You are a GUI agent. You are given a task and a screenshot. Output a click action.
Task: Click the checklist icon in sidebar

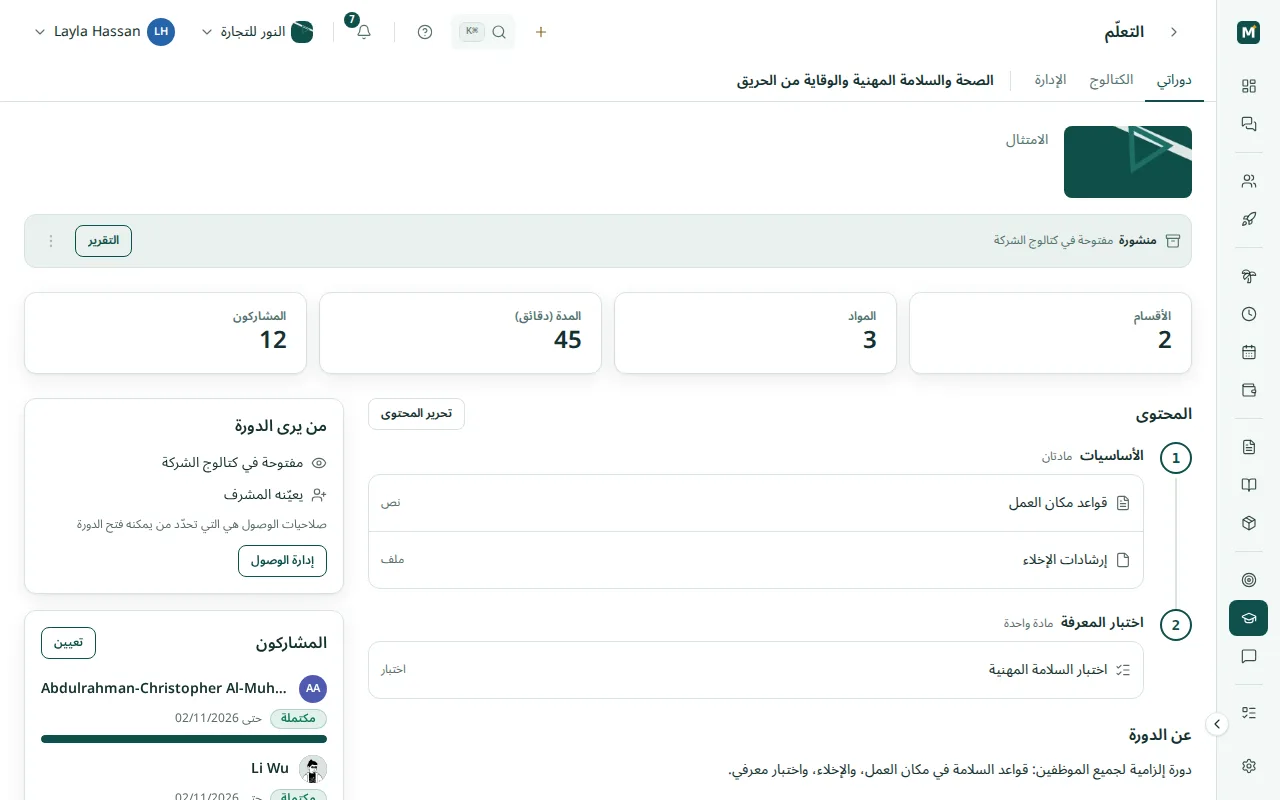tap(1248, 713)
